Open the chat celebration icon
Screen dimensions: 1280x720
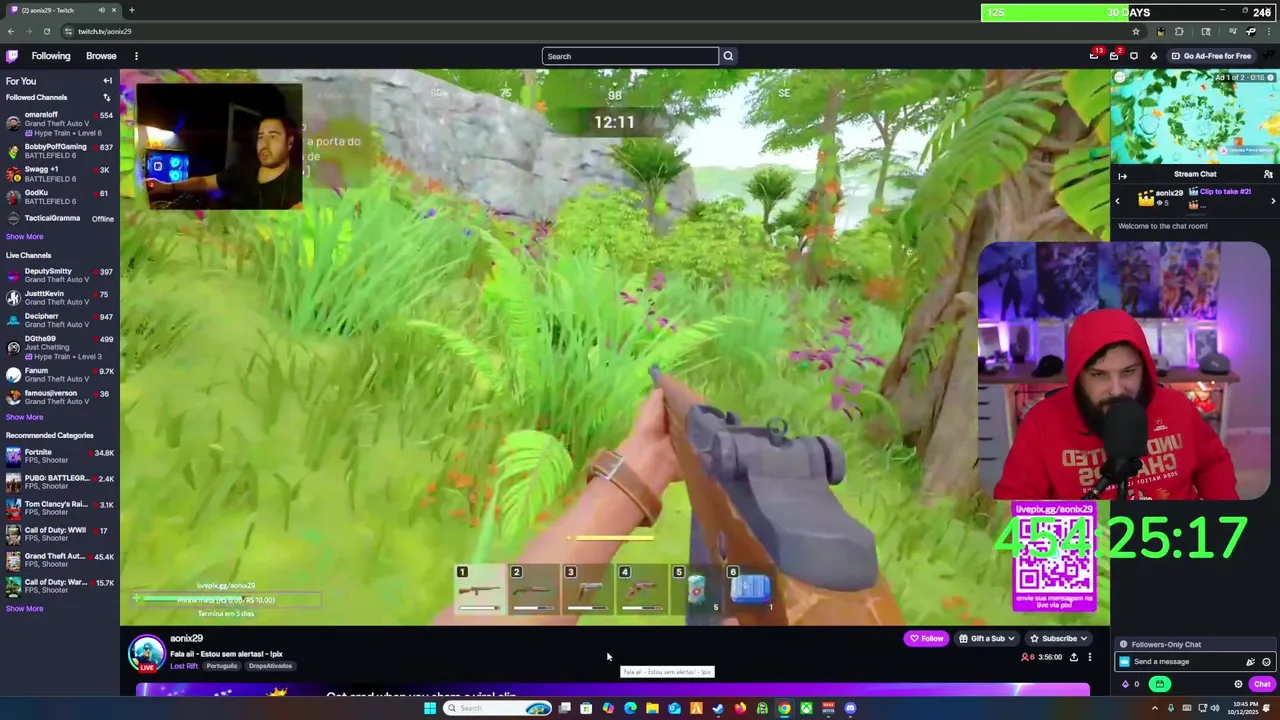1250,662
